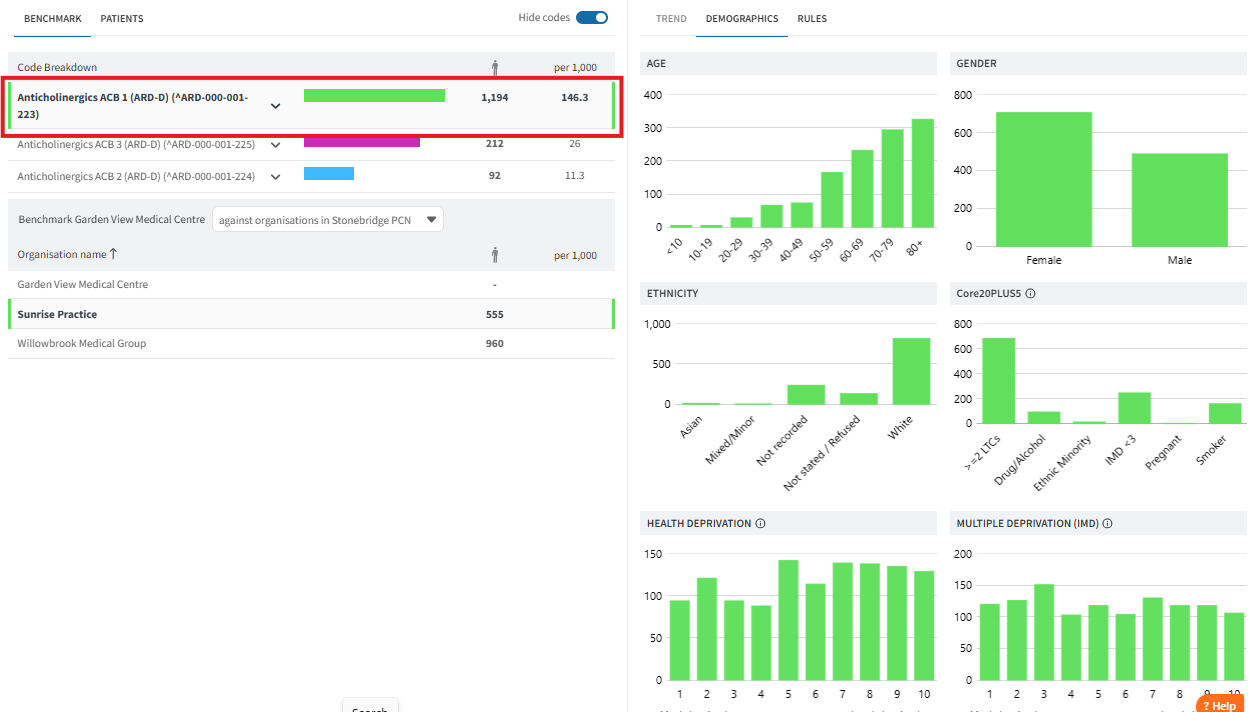Image resolution: width=1250 pixels, height=712 pixels.
Task: Click the Code Breakdown header label
Action: click(57, 68)
